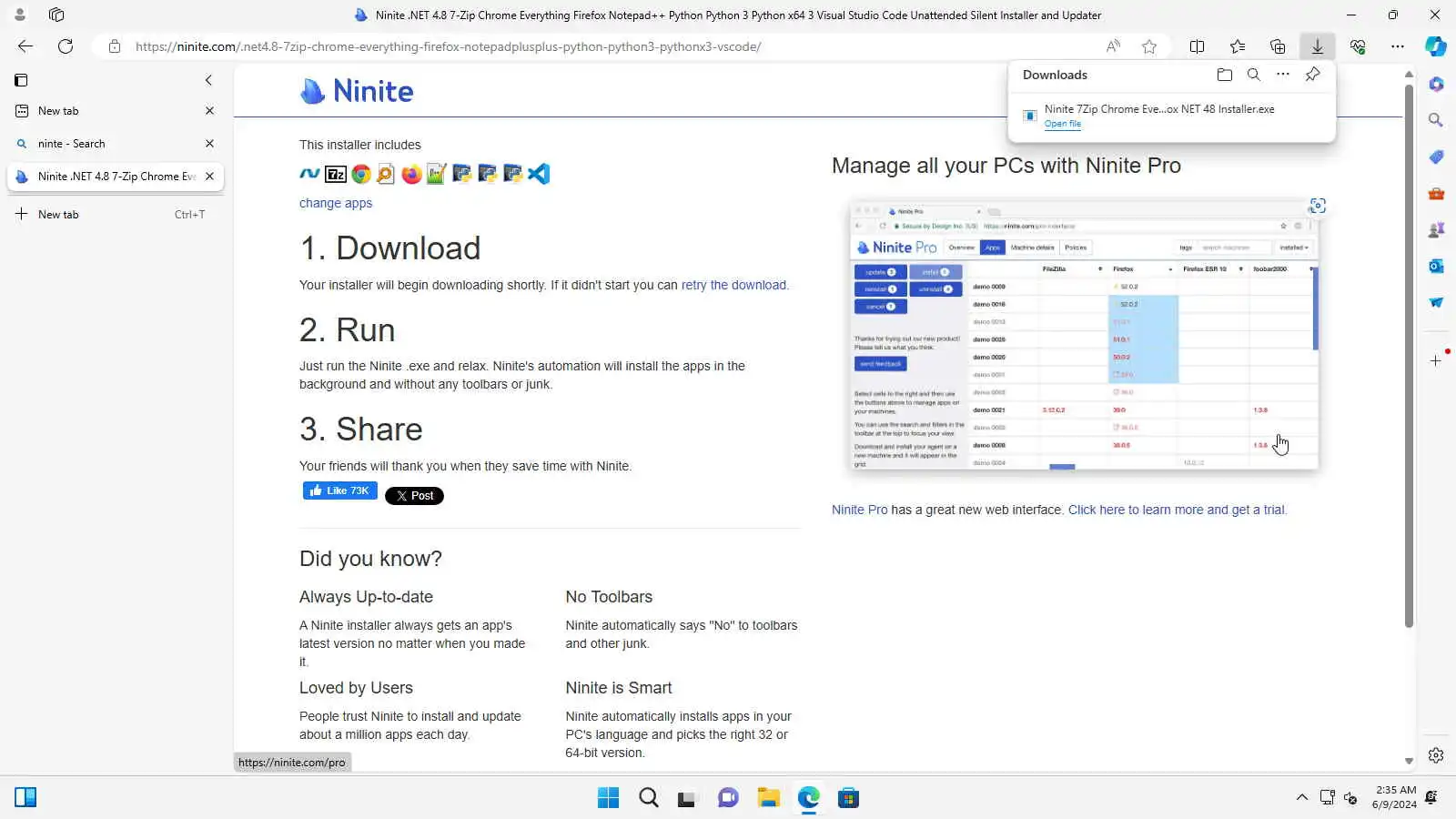Refresh the current page
The width and height of the screenshot is (1456, 819).
pyautogui.click(x=66, y=46)
